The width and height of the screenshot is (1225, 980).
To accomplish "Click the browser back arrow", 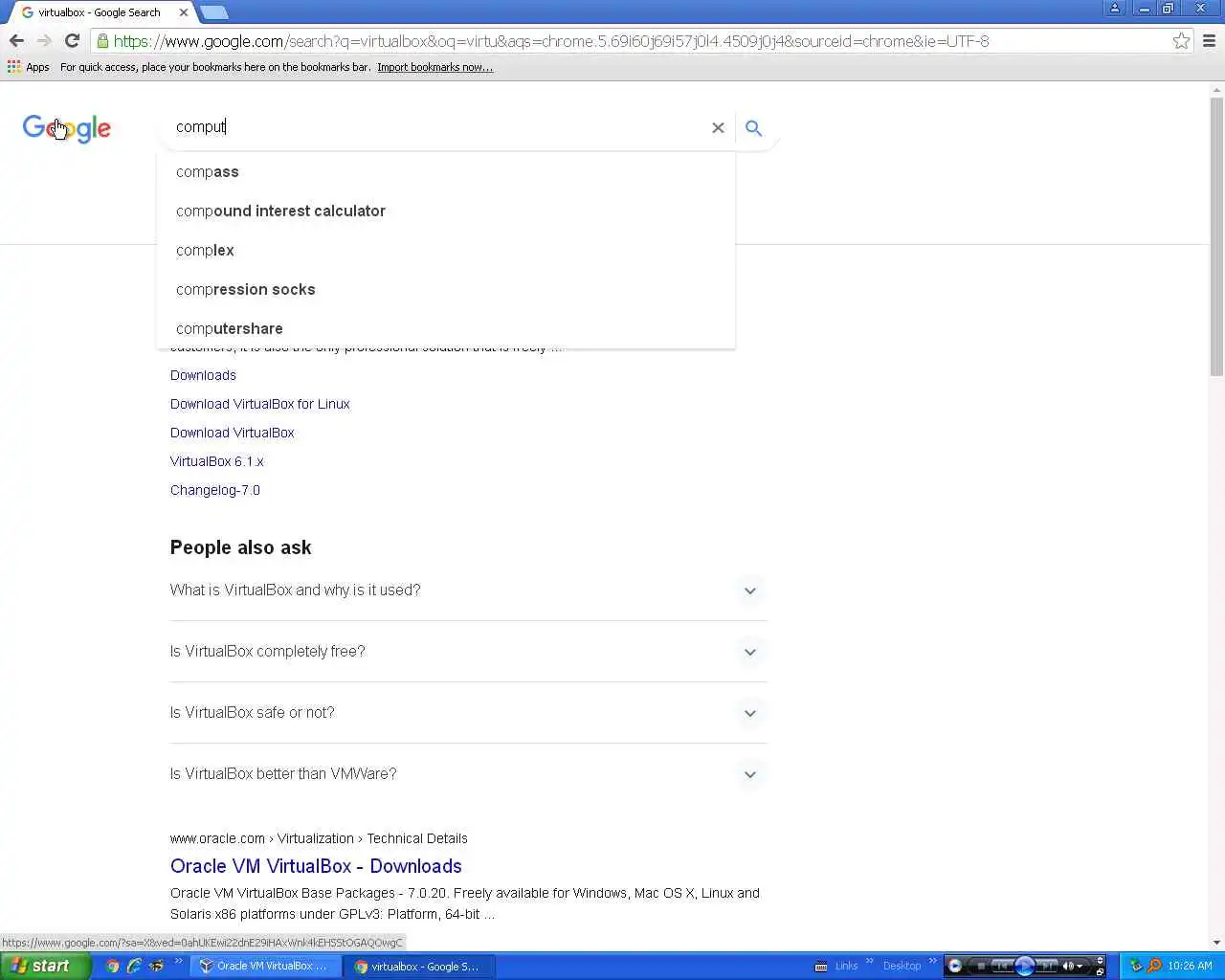I will [16, 41].
